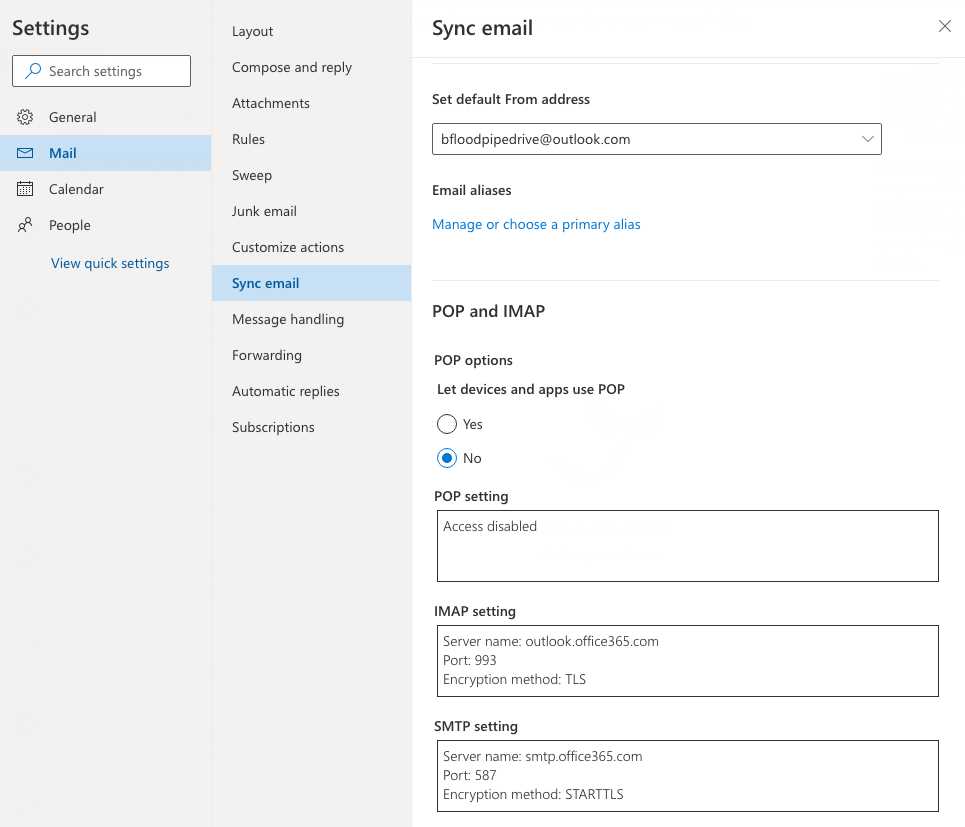Image resolution: width=965 pixels, height=827 pixels.
Task: Click the IMAP setting label
Action: tap(475, 611)
